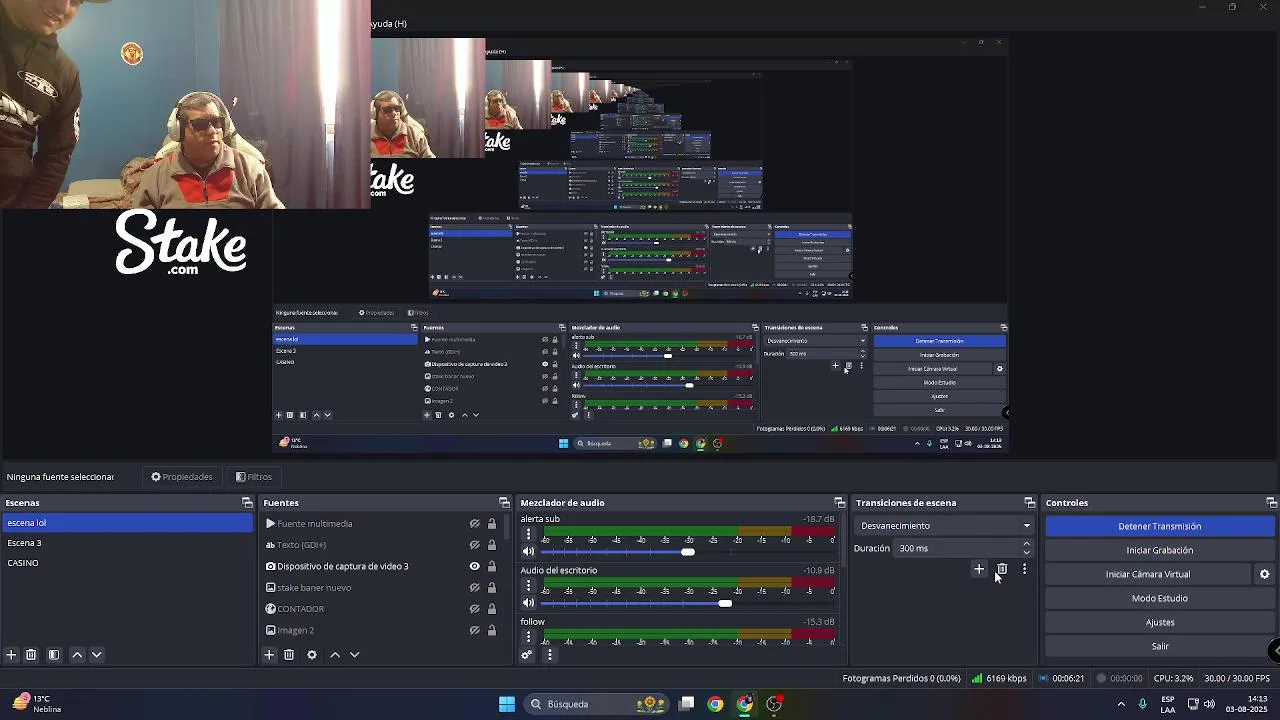Select the CASINO scene
The image size is (1280, 720).
click(127, 563)
